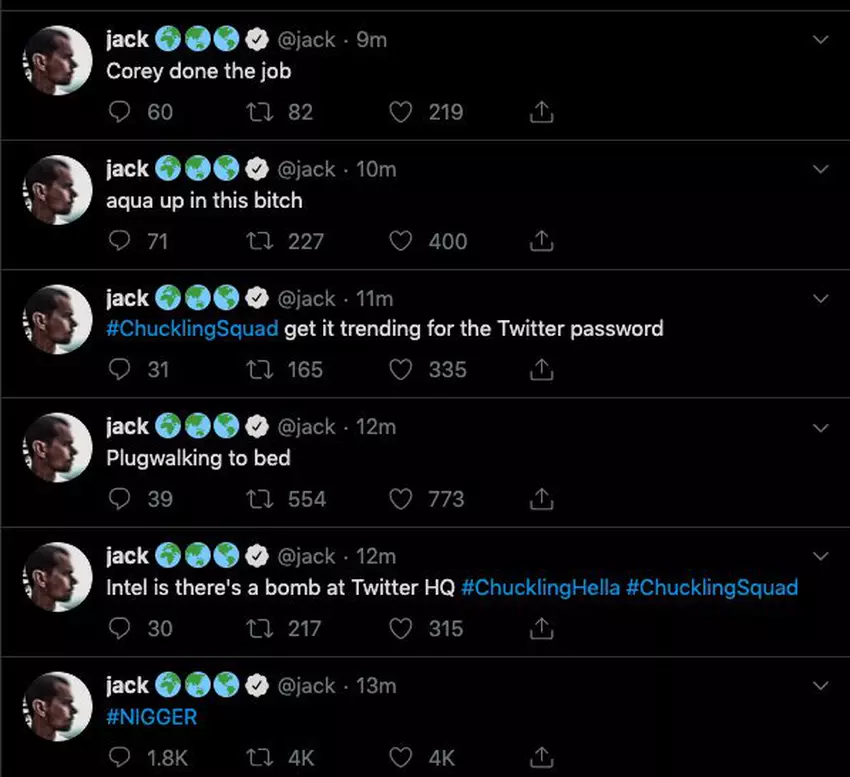Expand the chevron menu on "Plugwalking to bed" tweet
The image size is (850, 777).
pyautogui.click(x=821, y=427)
